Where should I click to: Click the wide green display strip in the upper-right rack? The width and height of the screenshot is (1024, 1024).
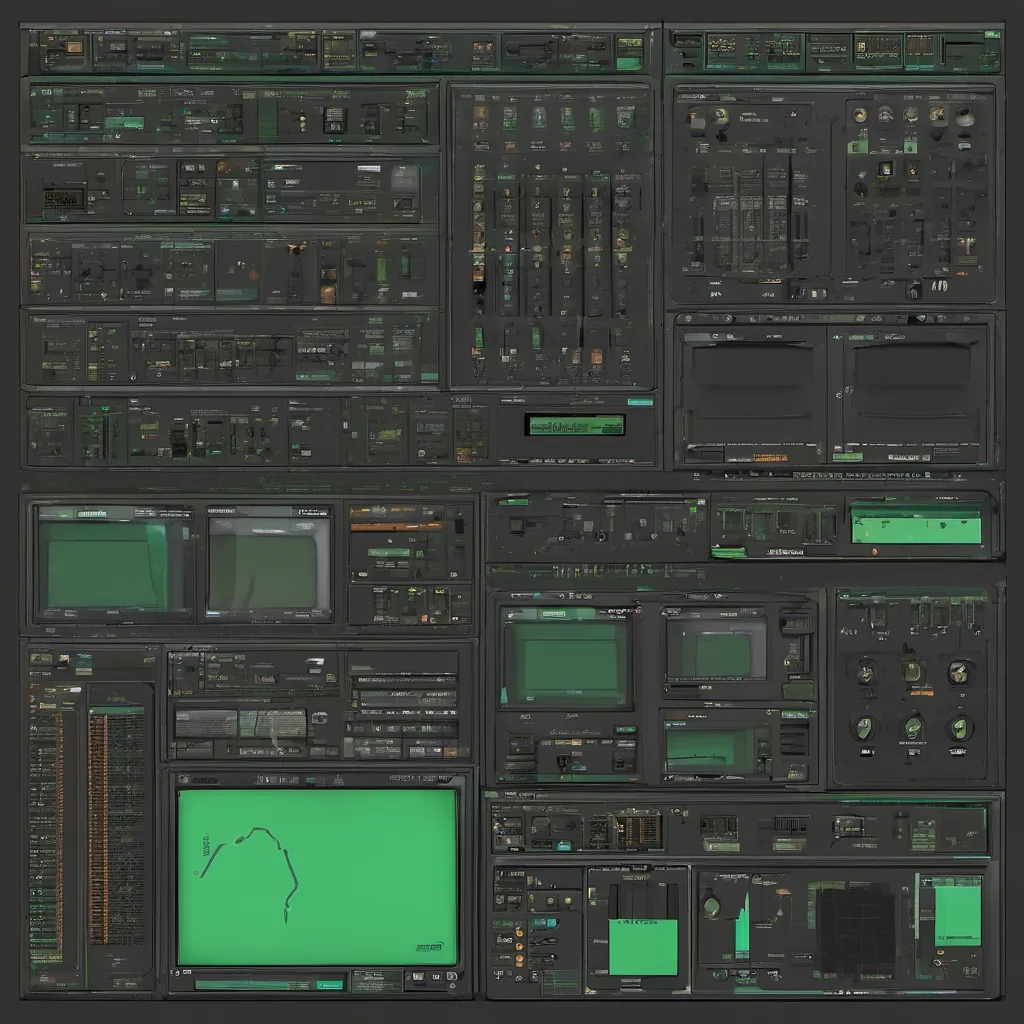(x=916, y=524)
